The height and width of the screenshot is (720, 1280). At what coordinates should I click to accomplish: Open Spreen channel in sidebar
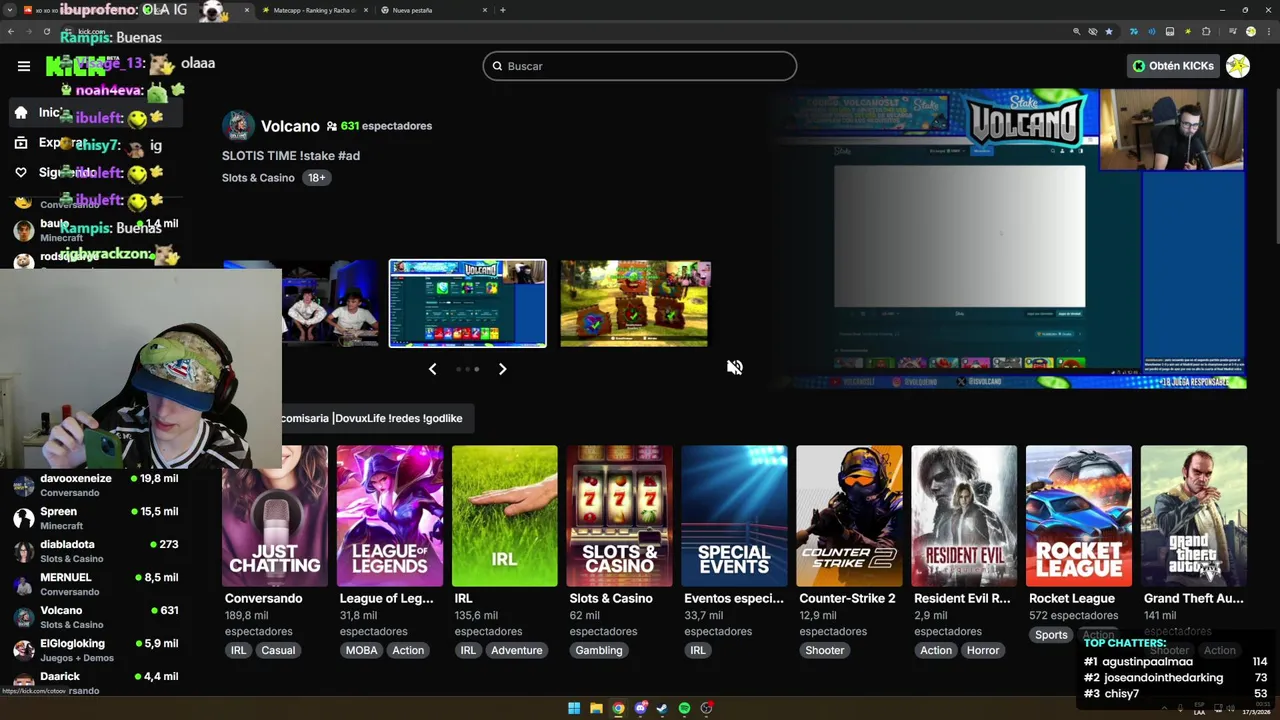click(x=95, y=518)
